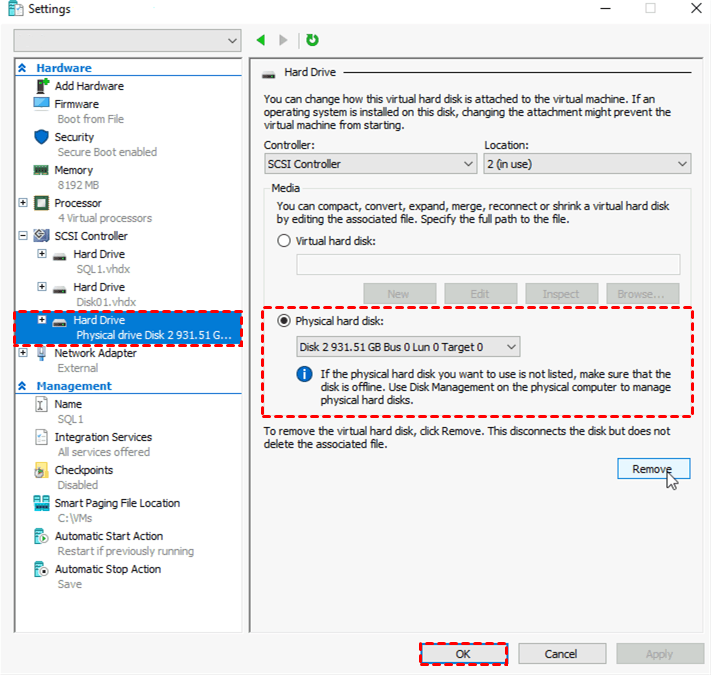This screenshot has width=711, height=675.
Task: Click the green back navigation arrow
Action: tap(261, 40)
